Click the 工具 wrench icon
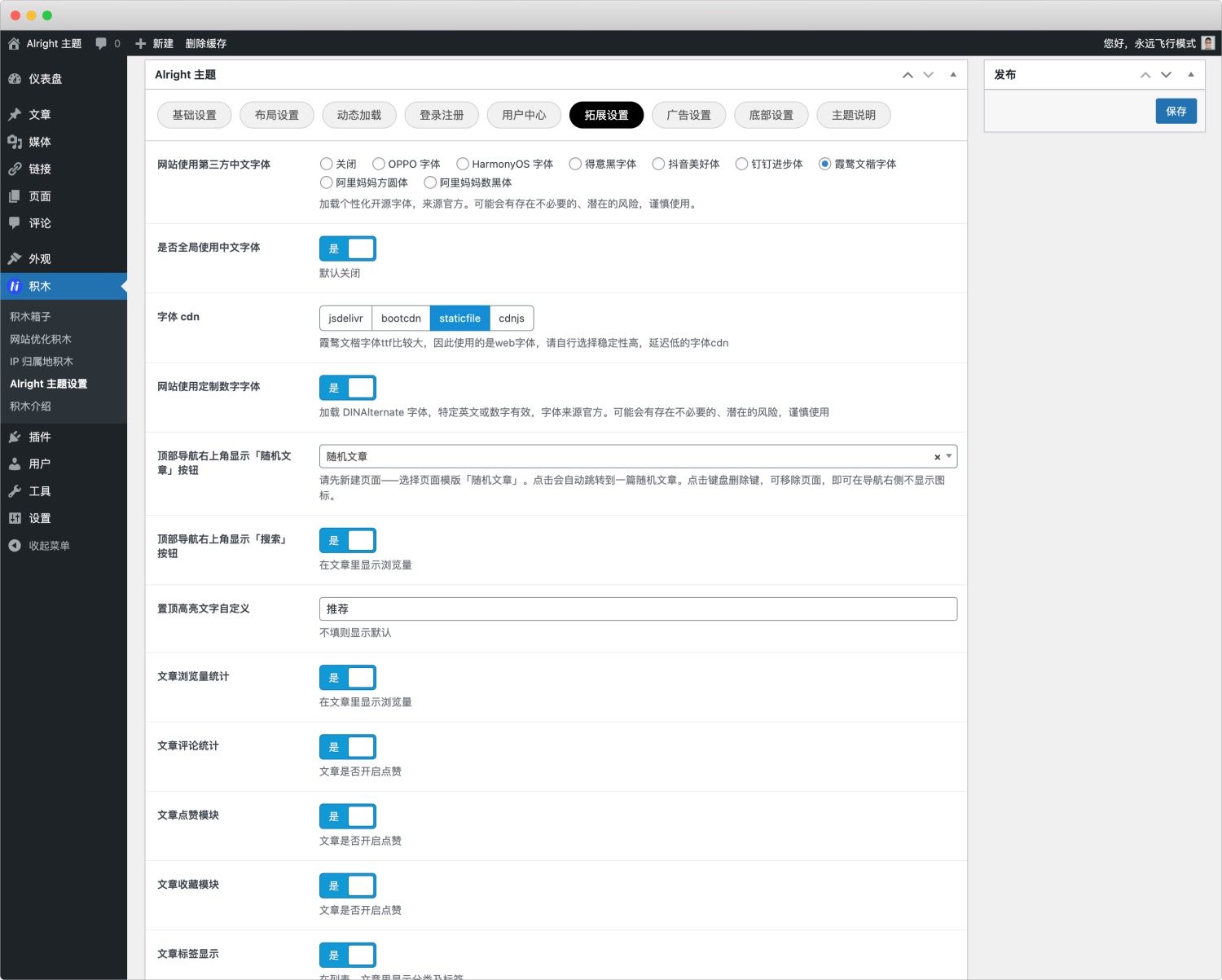 coord(15,491)
